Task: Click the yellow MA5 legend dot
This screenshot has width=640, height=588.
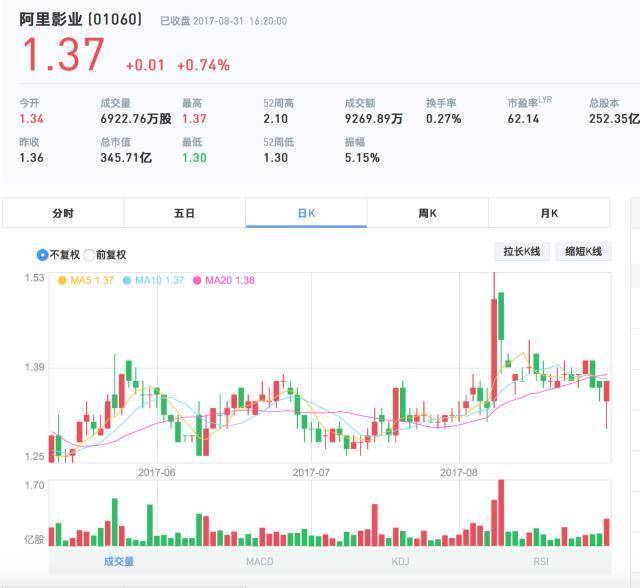Action: tap(62, 280)
